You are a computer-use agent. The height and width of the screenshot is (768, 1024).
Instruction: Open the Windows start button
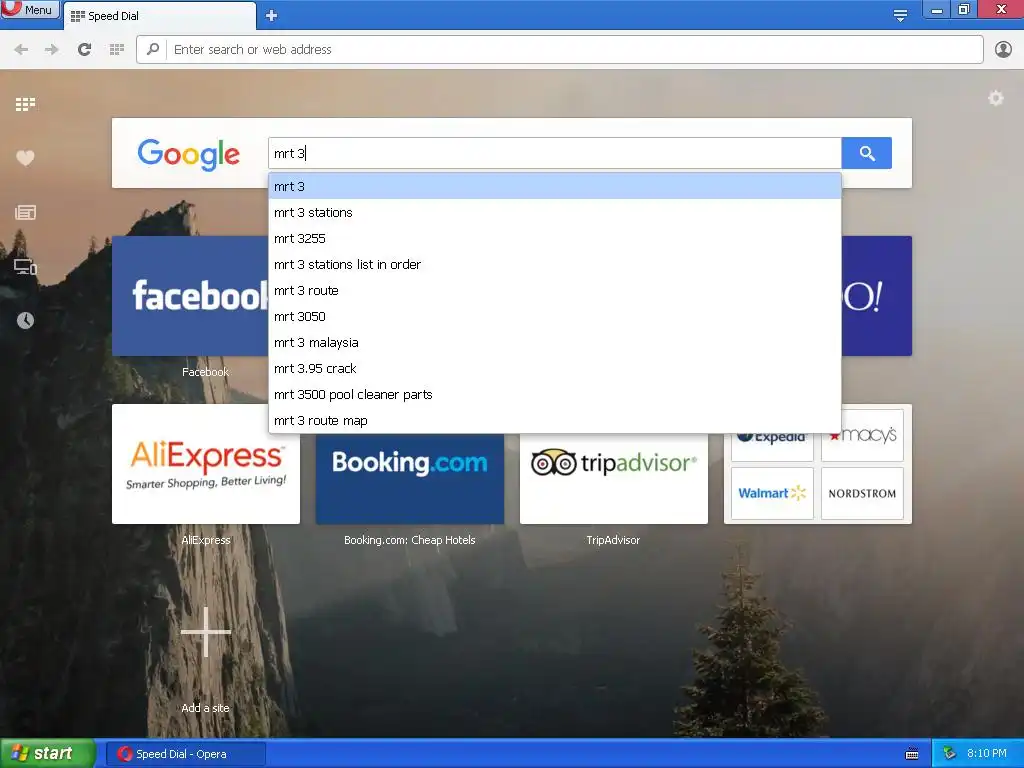(47, 754)
